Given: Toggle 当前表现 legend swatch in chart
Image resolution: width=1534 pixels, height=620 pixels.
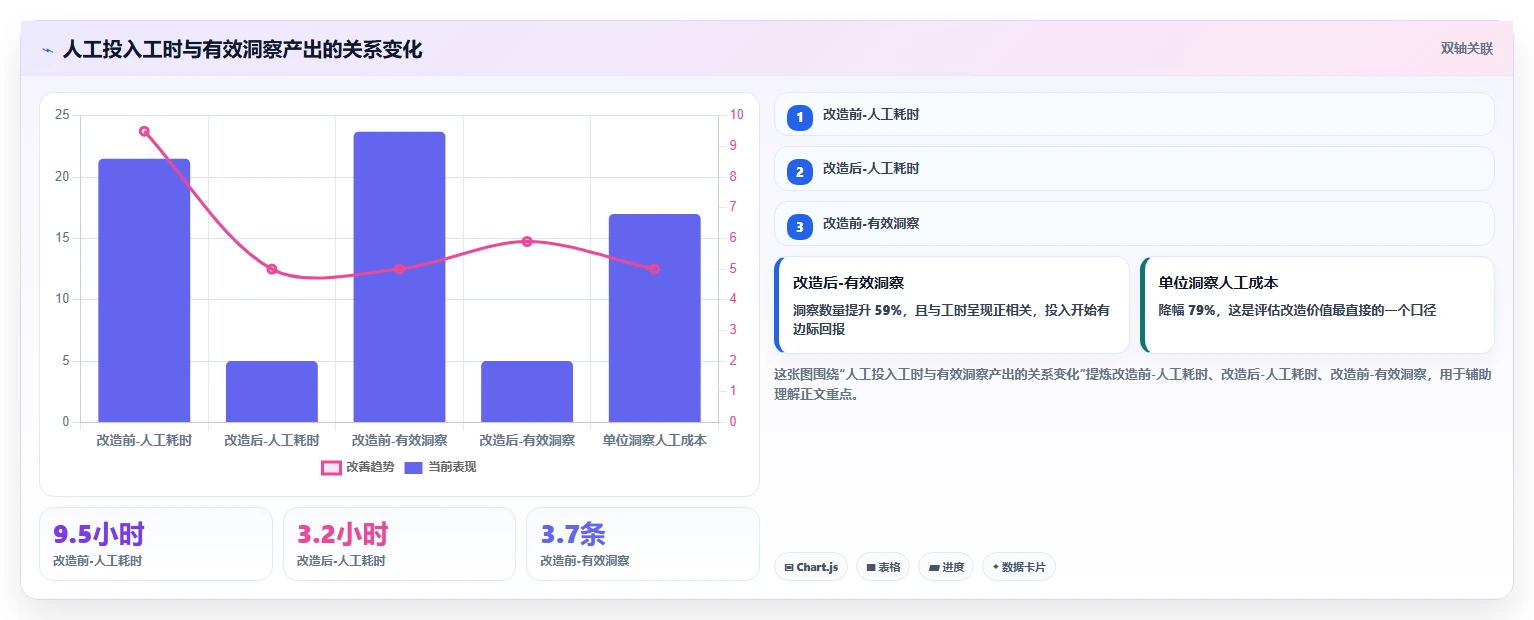Looking at the screenshot, I should (413, 467).
